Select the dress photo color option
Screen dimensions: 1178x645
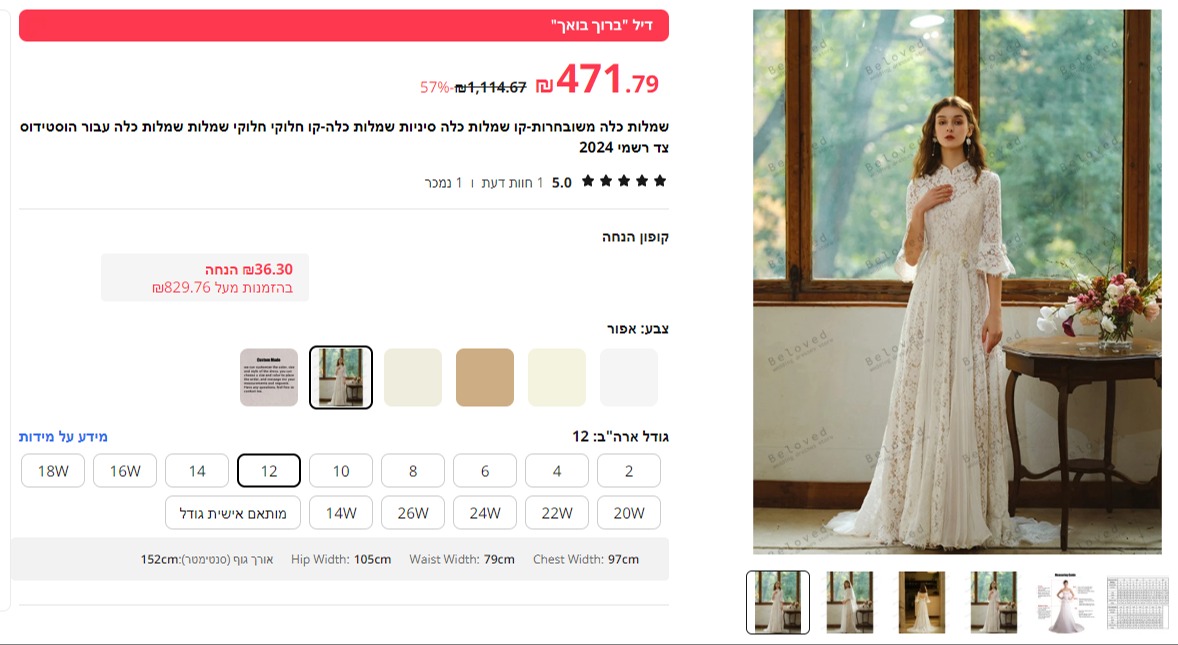click(x=341, y=377)
